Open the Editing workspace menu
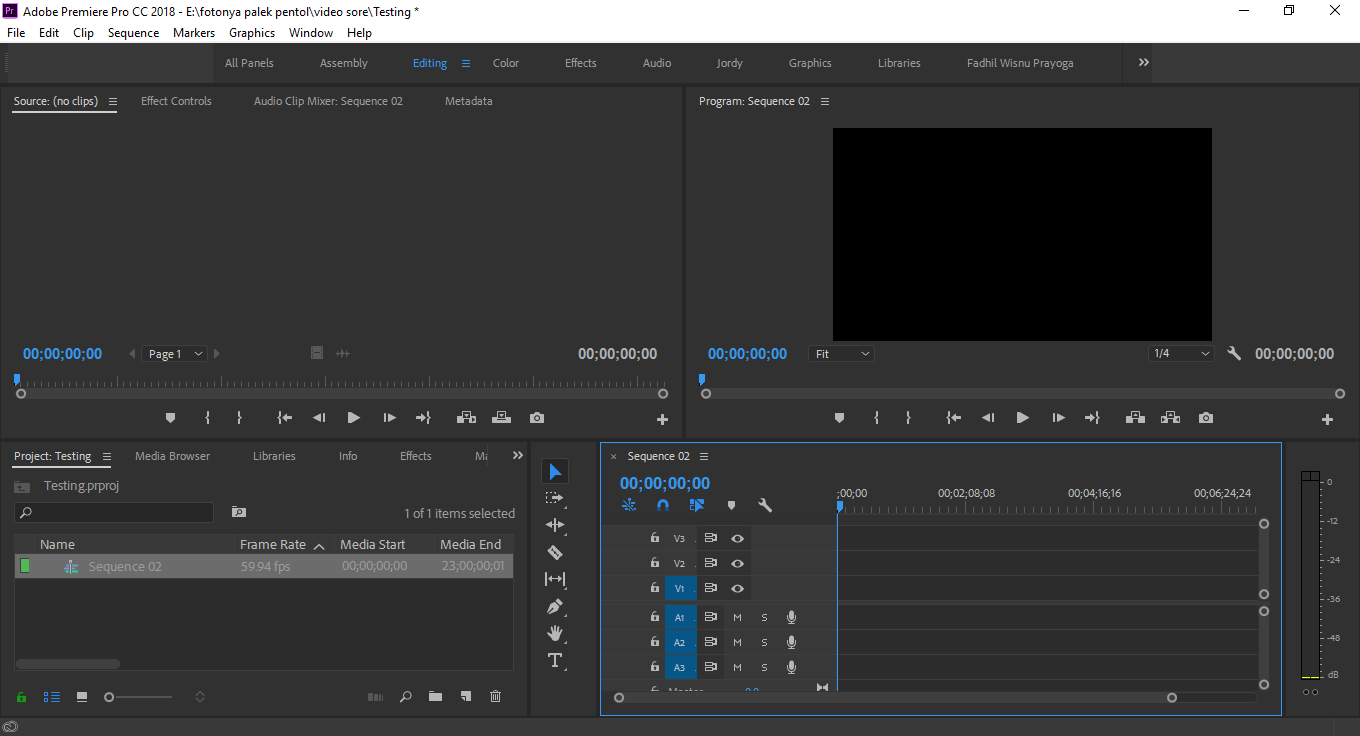Viewport: 1360px width, 736px height. (x=465, y=63)
